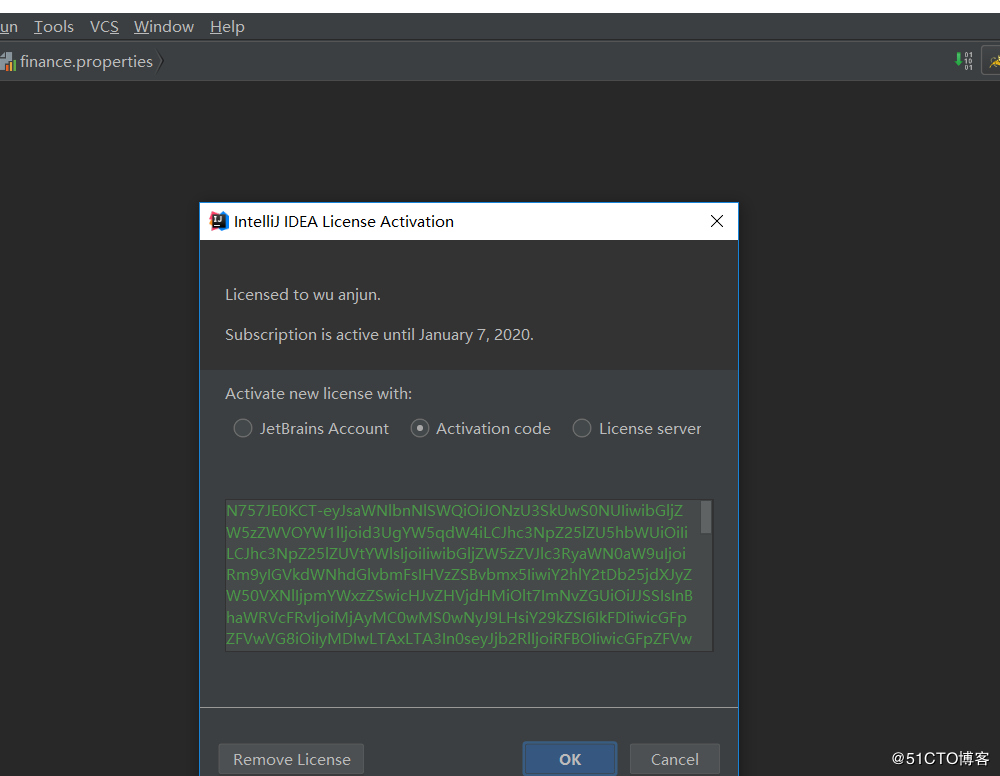Screen dimensions: 1000x776
Task: Click the 'Activate new license with:' label
Action: click(x=318, y=393)
